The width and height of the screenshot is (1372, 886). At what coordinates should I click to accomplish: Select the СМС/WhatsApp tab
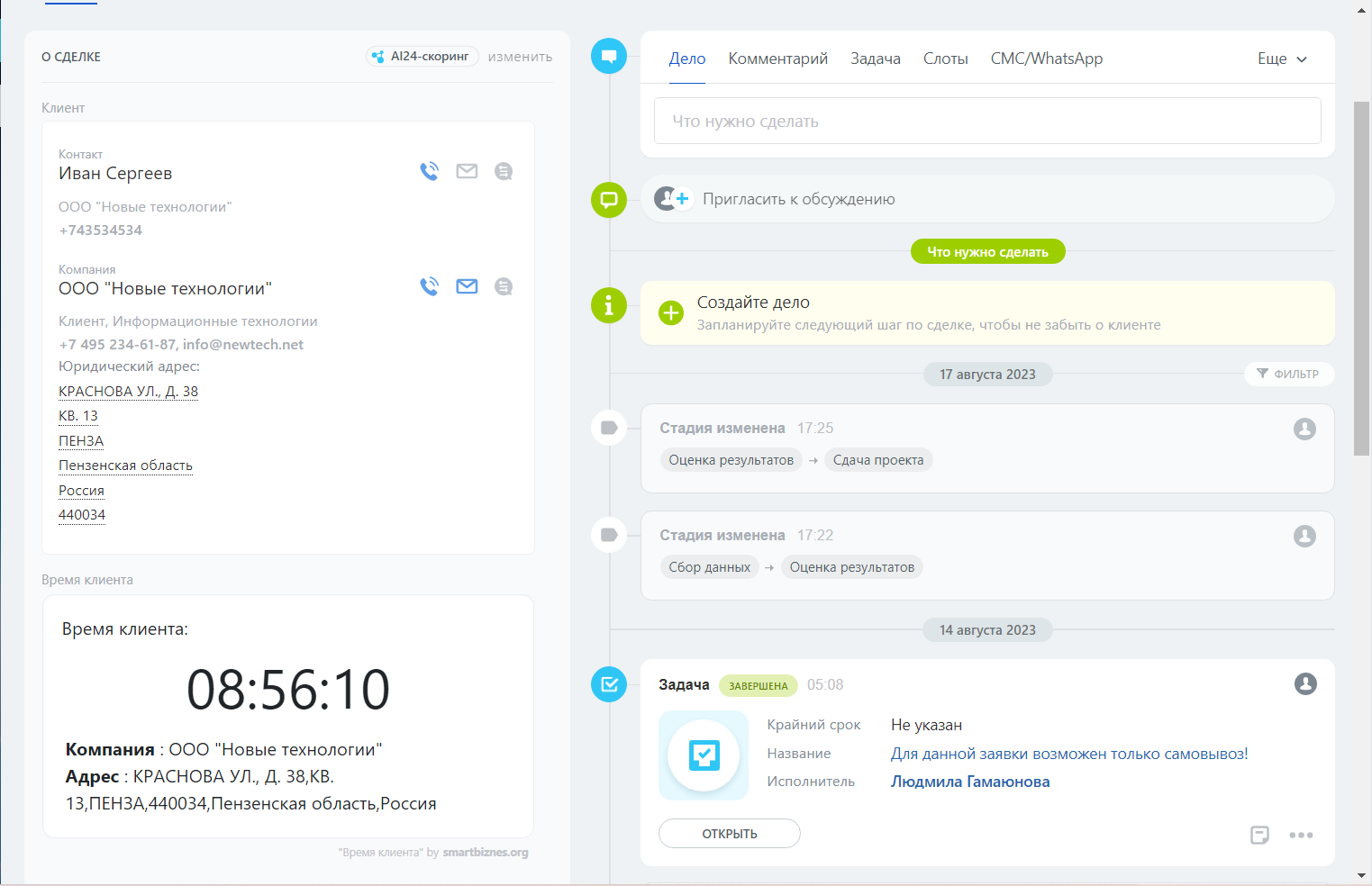pyautogui.click(x=1046, y=59)
